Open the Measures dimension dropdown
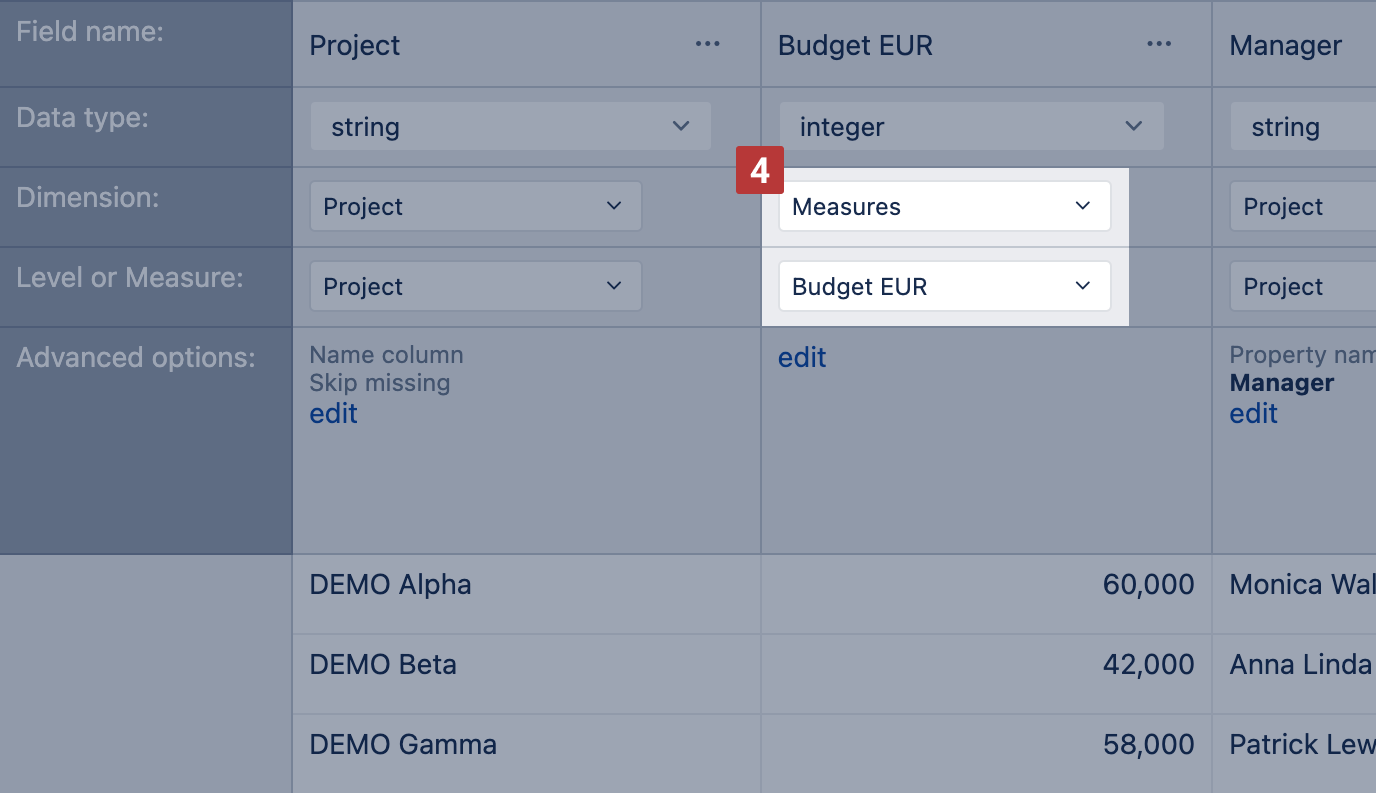This screenshot has width=1376, height=793. tap(944, 207)
